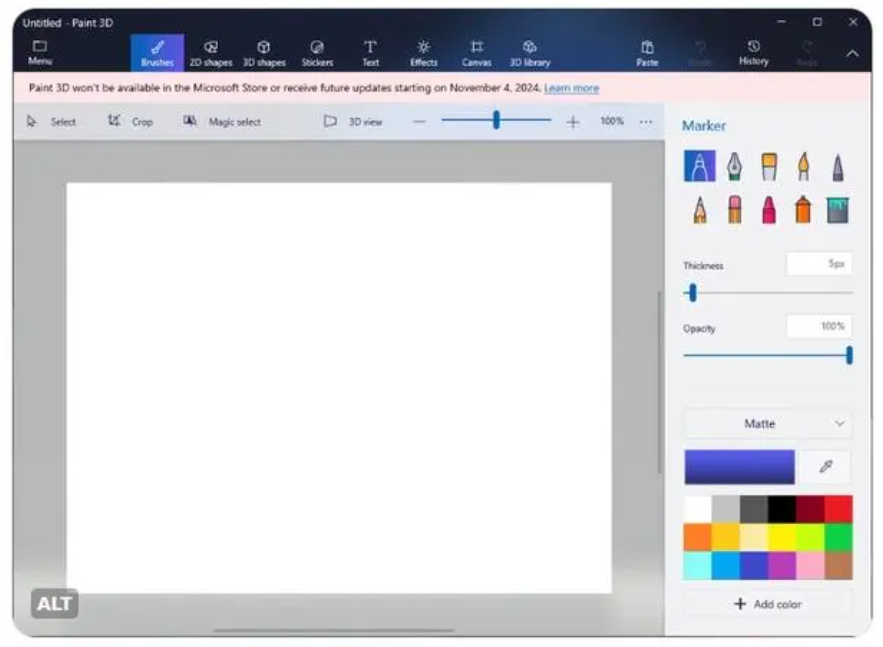Open the Canvas tab
The height and width of the screenshot is (647, 883).
pos(476,53)
